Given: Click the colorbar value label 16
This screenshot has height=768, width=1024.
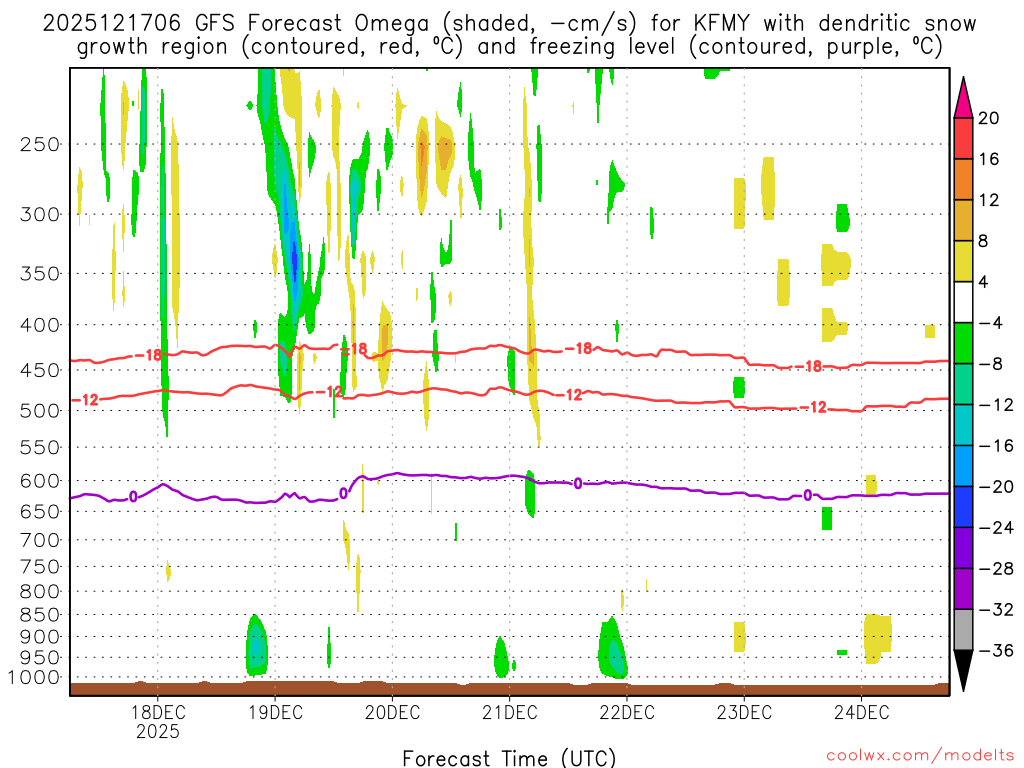Looking at the screenshot, I should pyautogui.click(x=989, y=159).
